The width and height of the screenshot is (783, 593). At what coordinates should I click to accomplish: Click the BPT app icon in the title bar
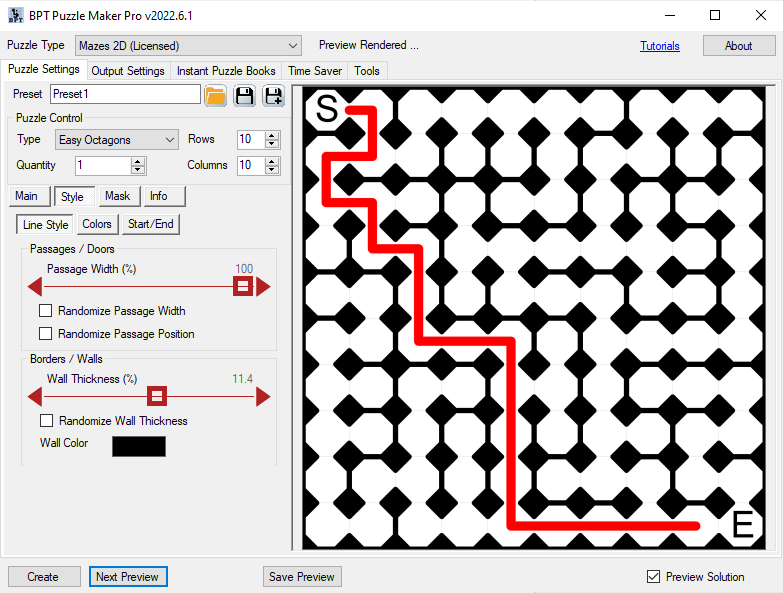[x=14, y=15]
